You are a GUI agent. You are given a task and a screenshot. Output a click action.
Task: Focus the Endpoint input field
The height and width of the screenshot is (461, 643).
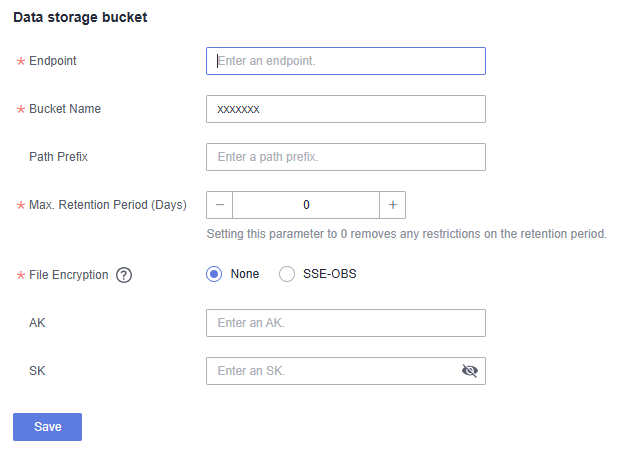coord(345,61)
